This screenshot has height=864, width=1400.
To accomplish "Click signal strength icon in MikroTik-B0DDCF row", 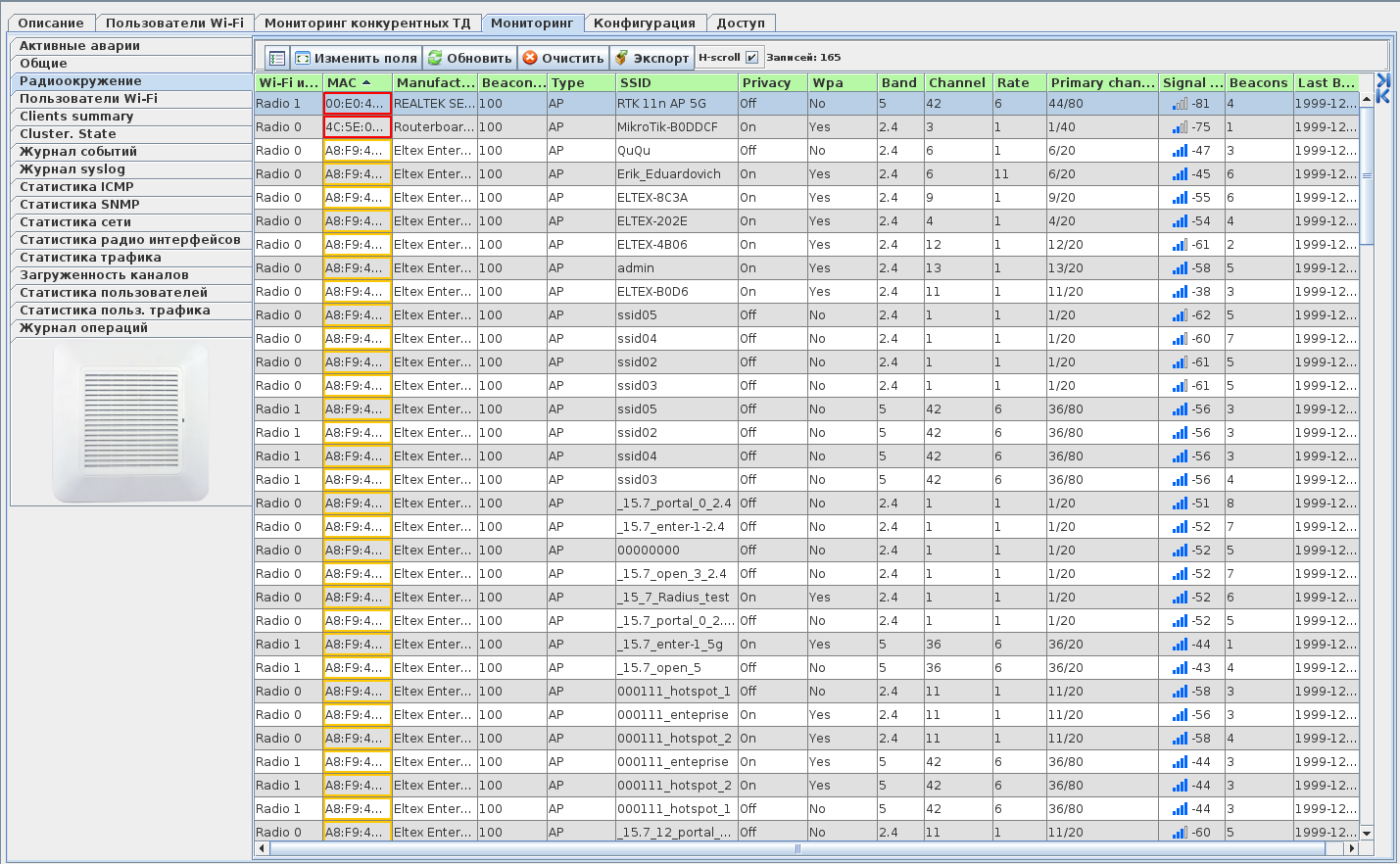I will coord(1180,127).
